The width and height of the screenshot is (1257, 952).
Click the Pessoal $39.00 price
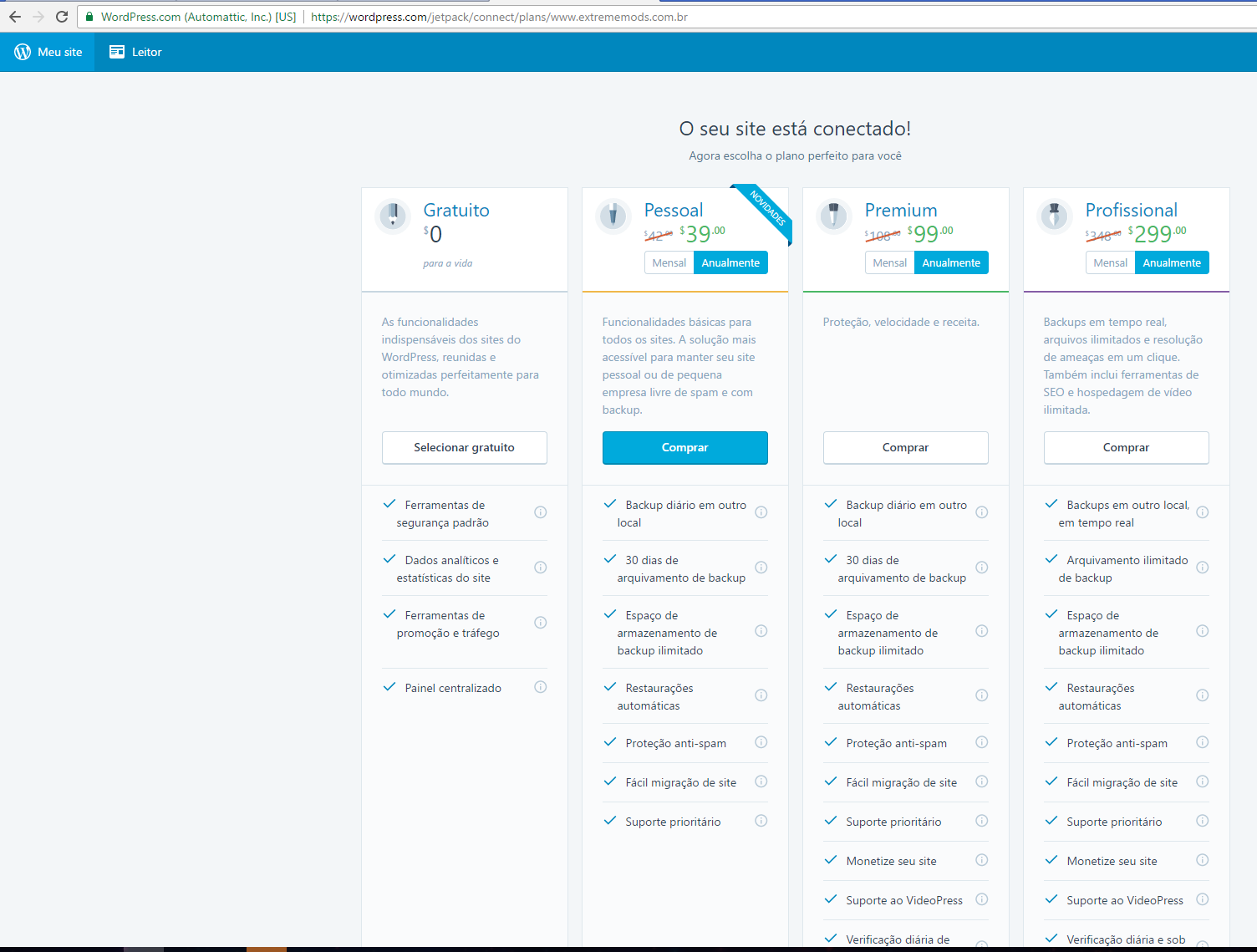pyautogui.click(x=703, y=234)
